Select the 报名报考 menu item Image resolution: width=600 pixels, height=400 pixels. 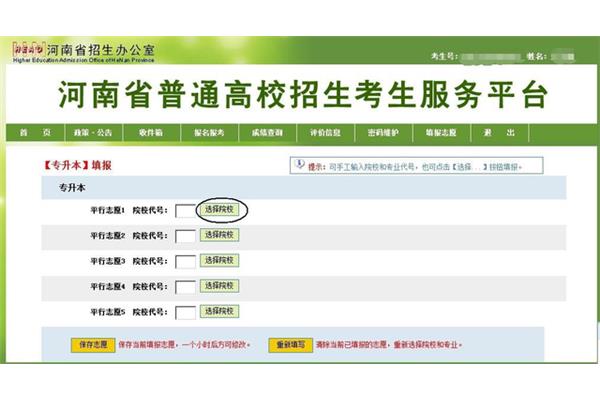(209, 132)
